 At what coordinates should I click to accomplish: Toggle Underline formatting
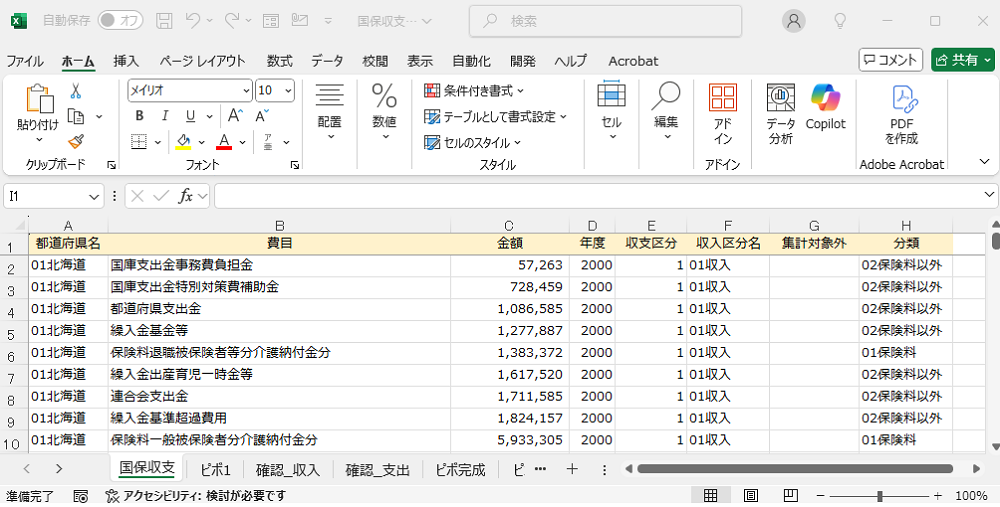[190, 116]
